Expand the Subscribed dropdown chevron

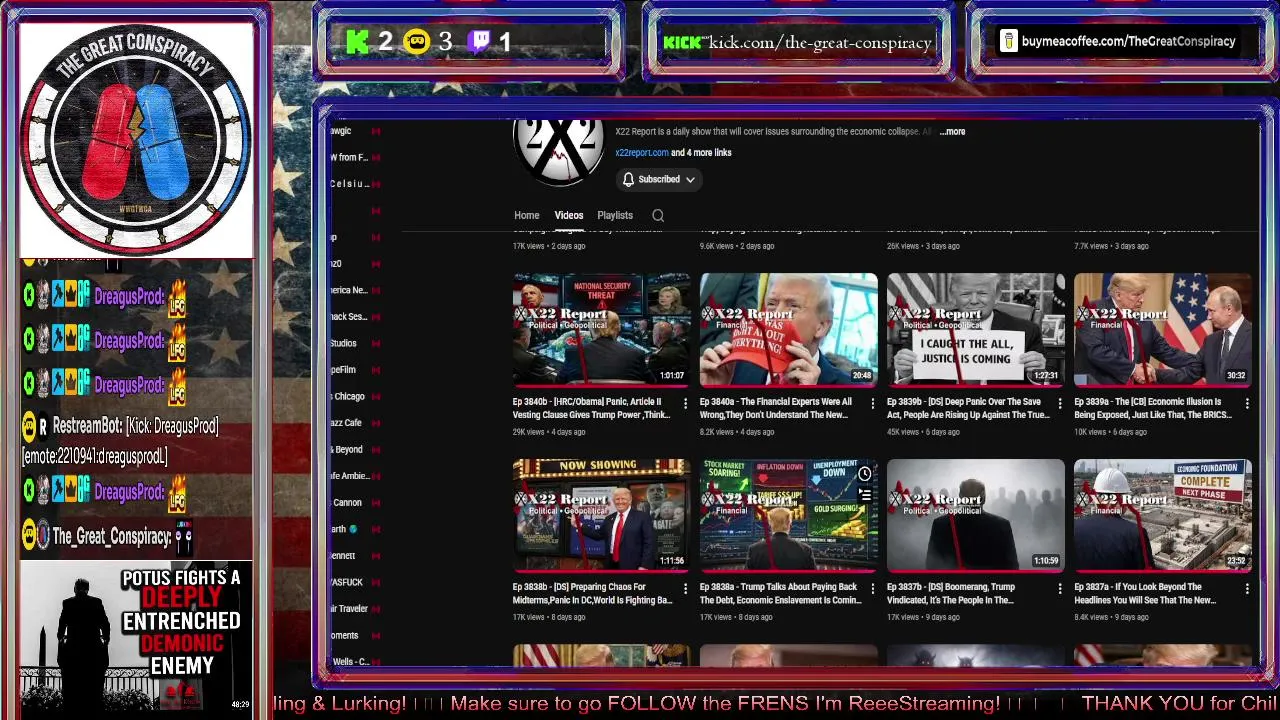(x=690, y=180)
